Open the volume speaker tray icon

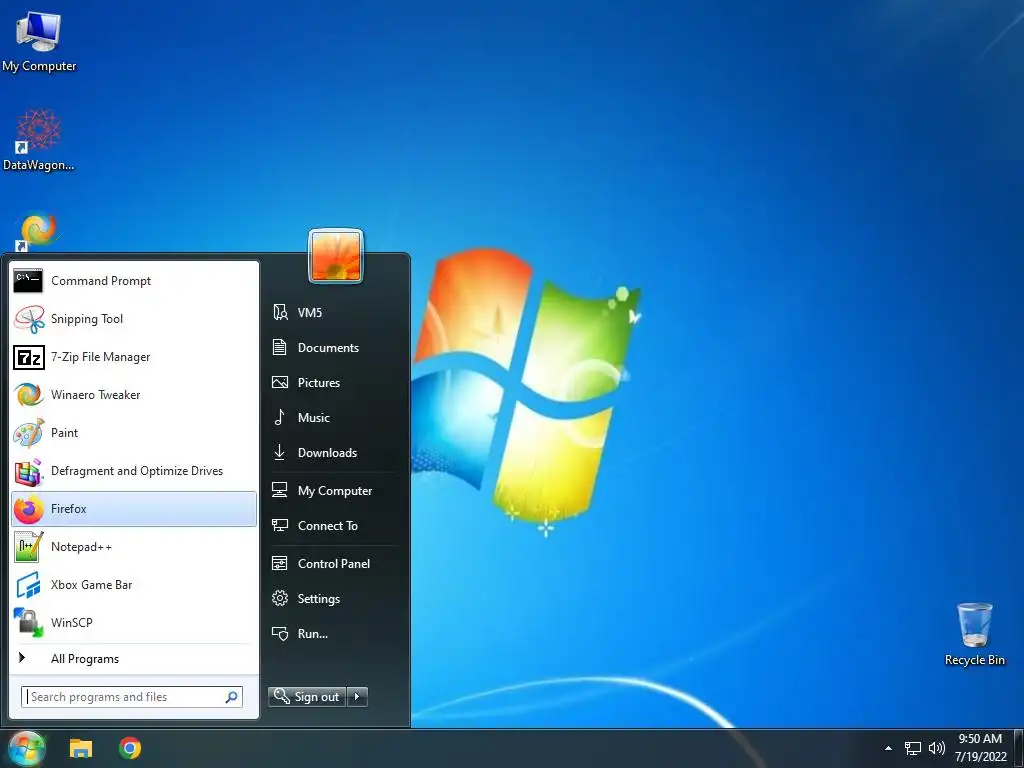(x=936, y=748)
